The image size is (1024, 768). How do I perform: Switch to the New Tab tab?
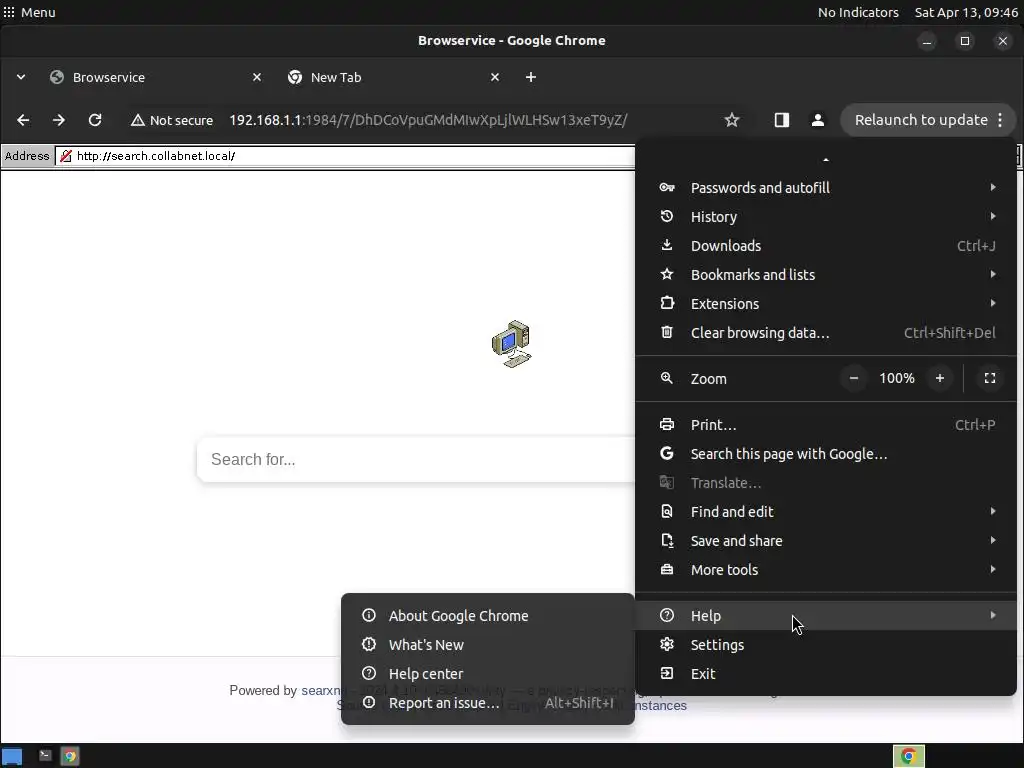click(394, 77)
